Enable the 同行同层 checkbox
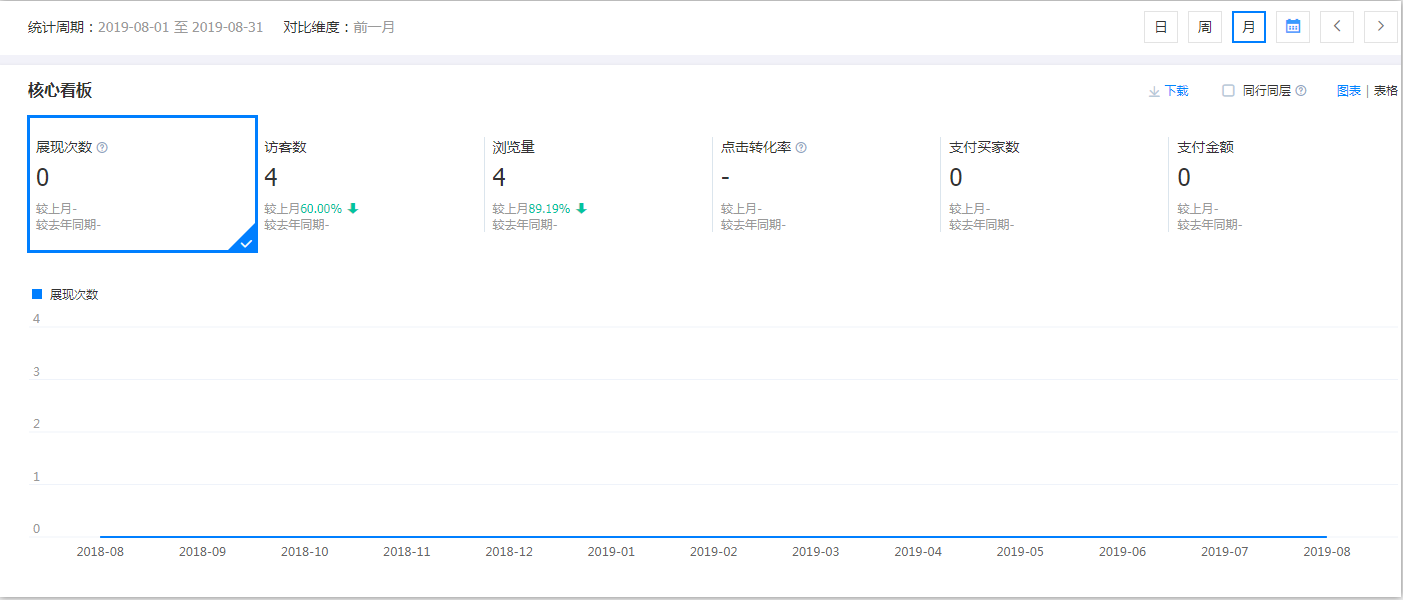Viewport: 1403px width, 600px height. tap(1229, 91)
